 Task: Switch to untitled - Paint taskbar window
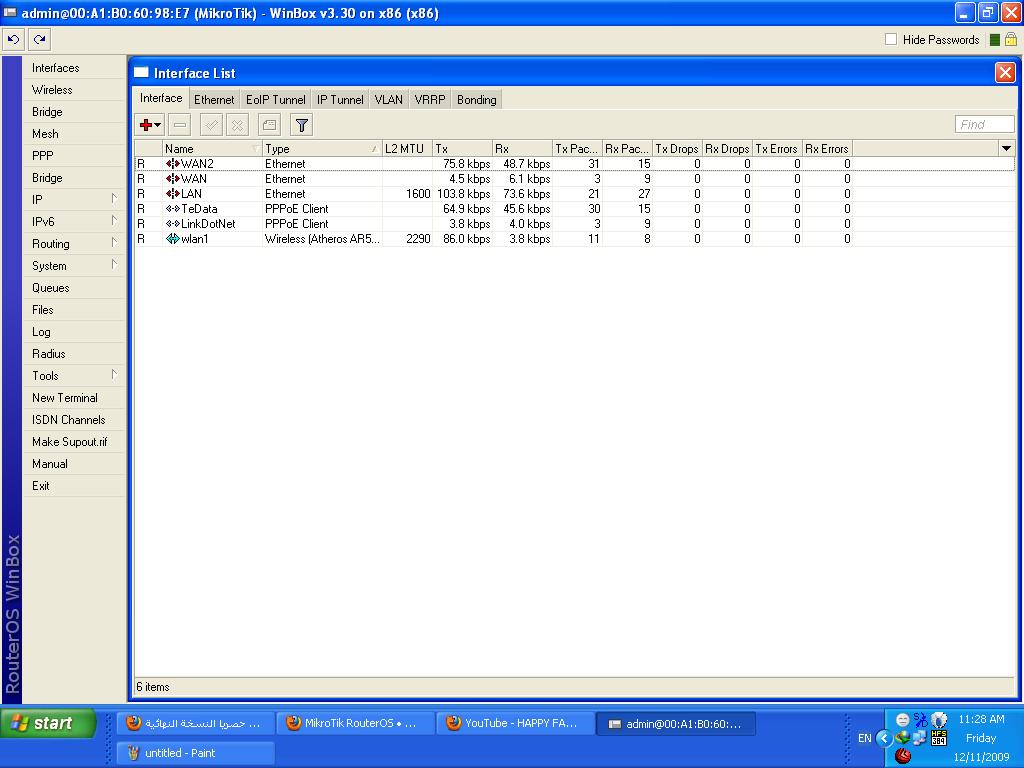195,753
